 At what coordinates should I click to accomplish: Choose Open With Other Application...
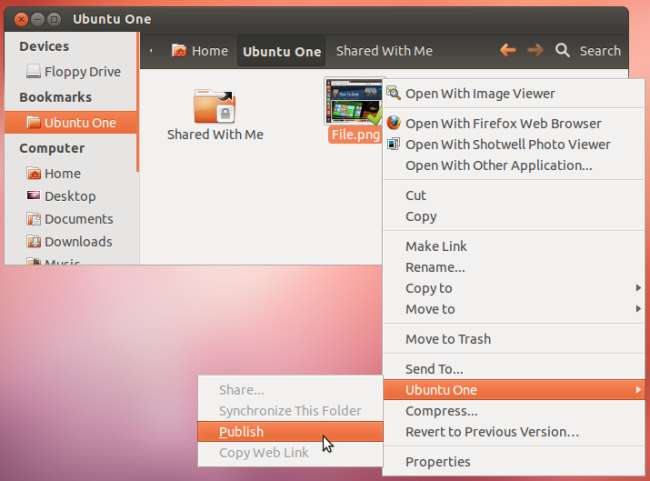[x=514, y=165]
